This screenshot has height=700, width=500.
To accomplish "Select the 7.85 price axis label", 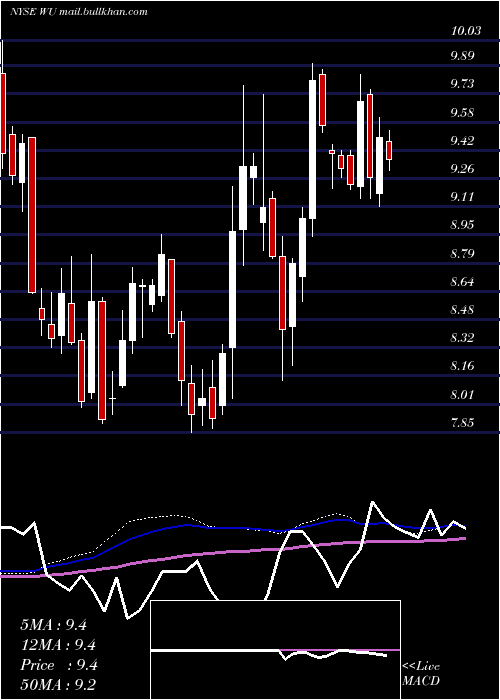I will (462, 423).
